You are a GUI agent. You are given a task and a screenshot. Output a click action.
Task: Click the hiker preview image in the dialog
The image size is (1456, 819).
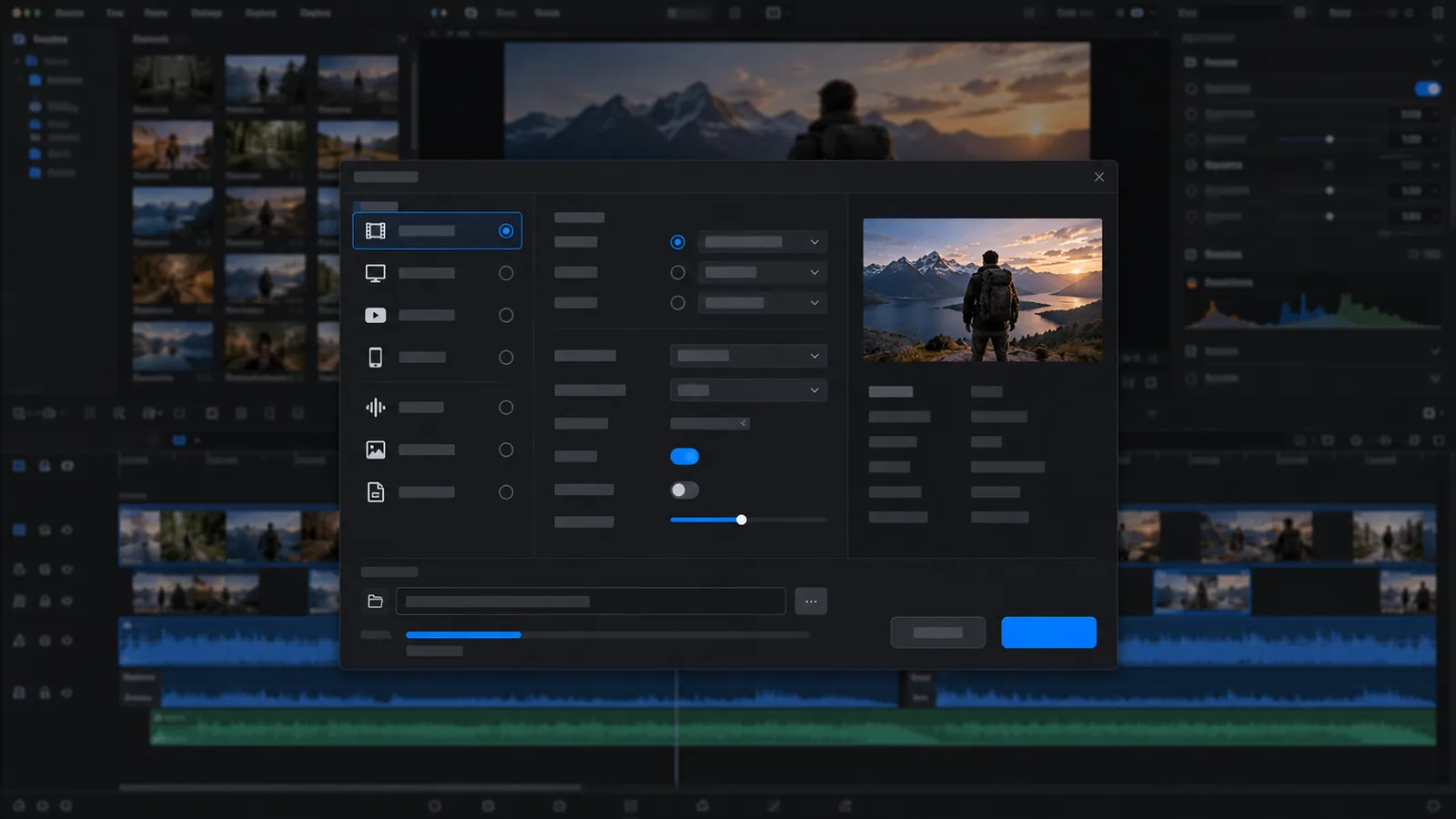tap(982, 290)
